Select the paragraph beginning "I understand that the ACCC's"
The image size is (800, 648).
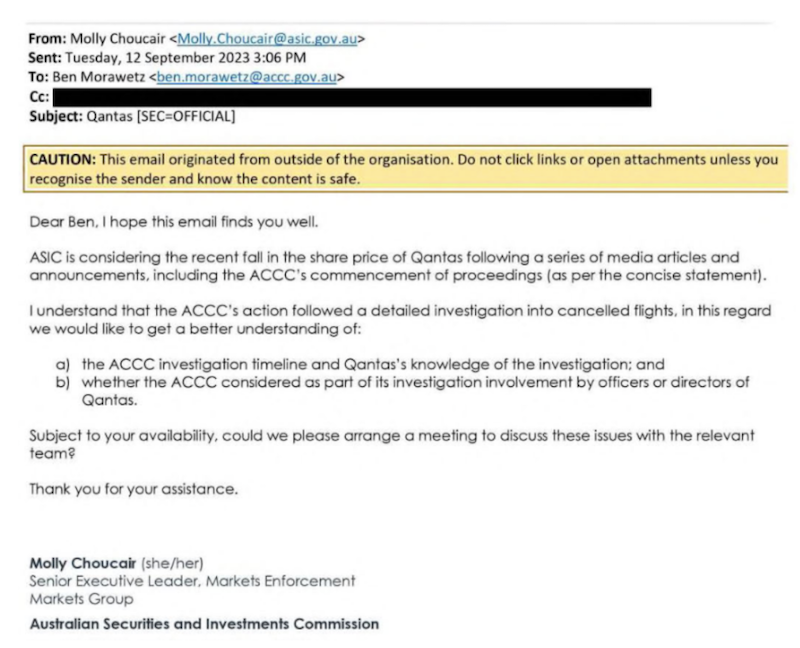coord(390,320)
